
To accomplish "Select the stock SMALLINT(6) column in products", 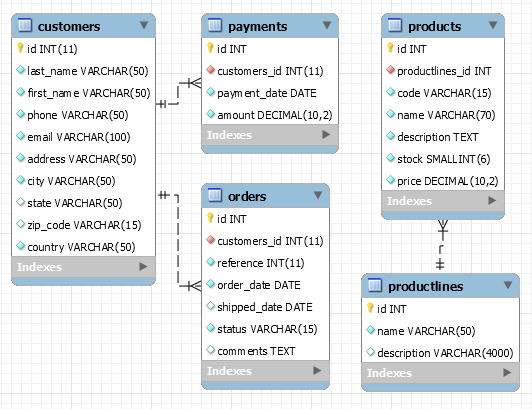I will pyautogui.click(x=443, y=159).
